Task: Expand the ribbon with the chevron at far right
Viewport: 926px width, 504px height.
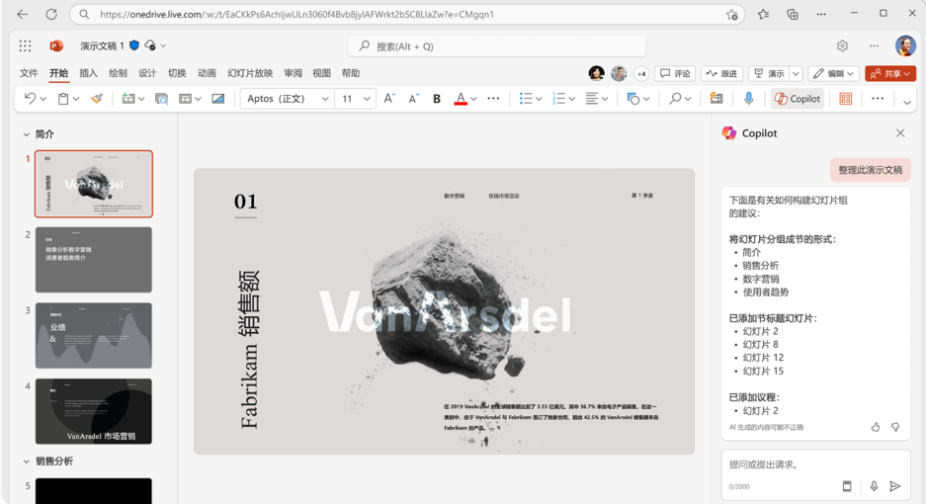Action: 907,102
